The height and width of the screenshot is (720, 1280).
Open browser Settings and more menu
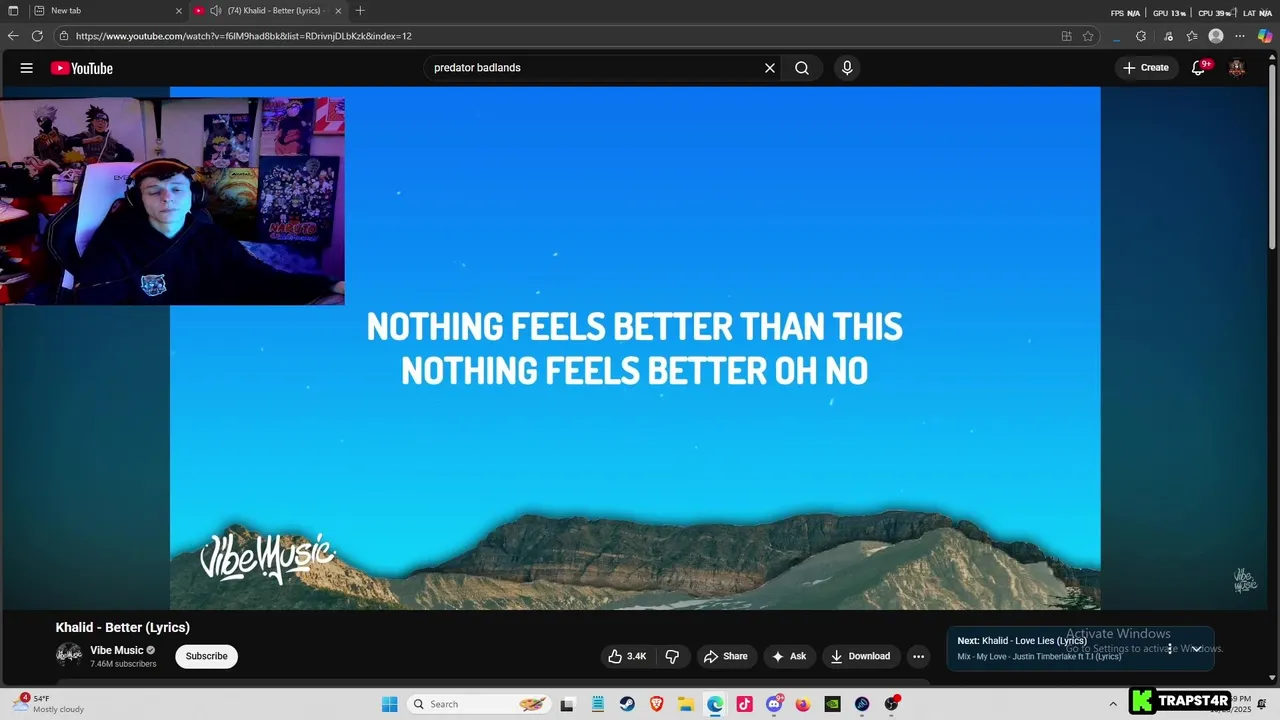click(x=1241, y=36)
